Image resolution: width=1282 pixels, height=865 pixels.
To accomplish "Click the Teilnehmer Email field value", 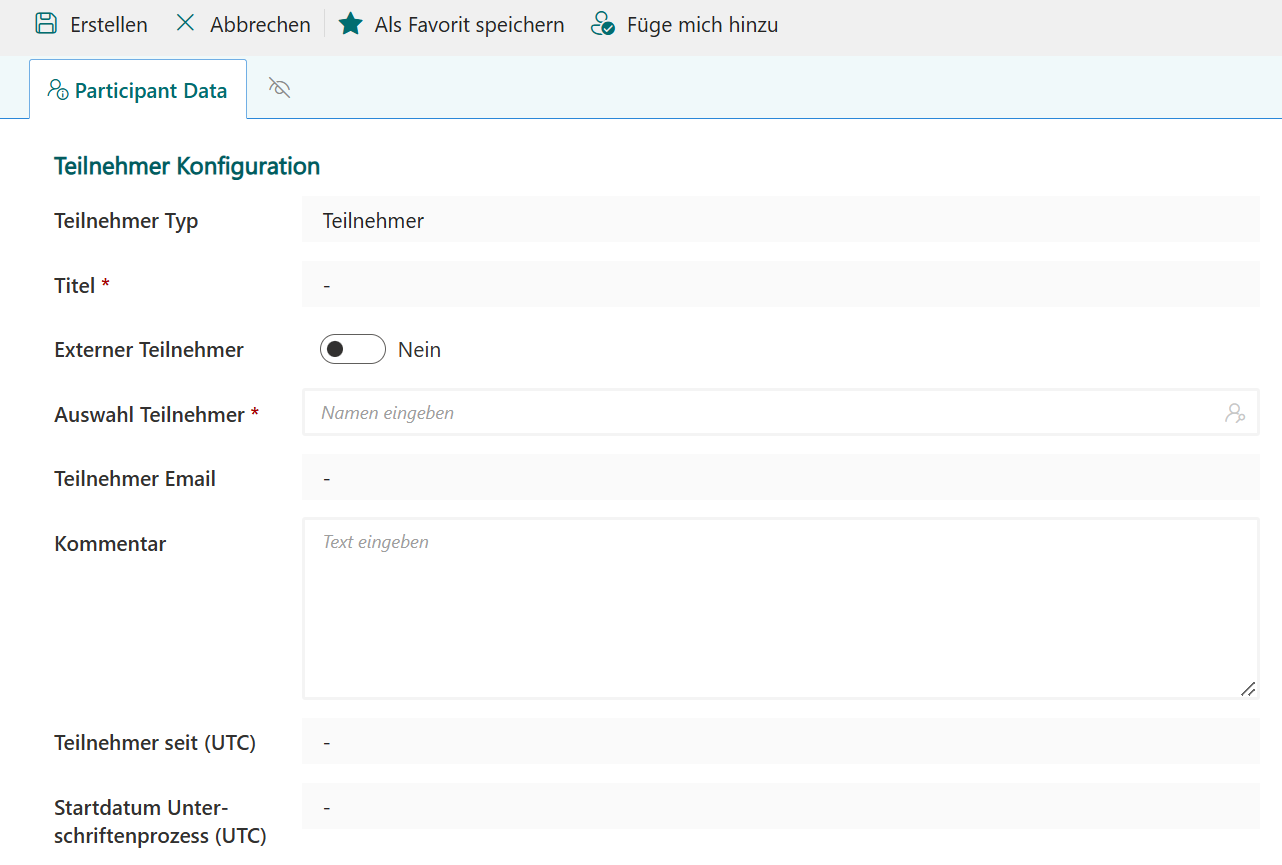I will point(780,478).
